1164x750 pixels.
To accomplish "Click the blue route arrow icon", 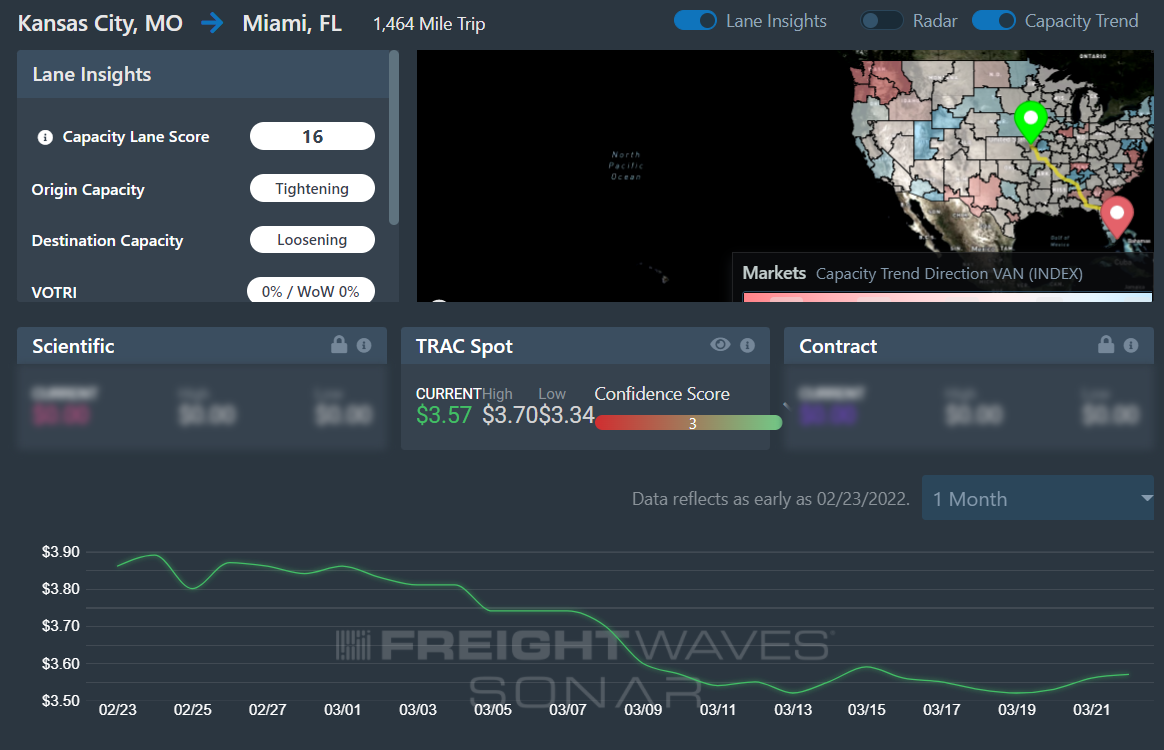I will [x=212, y=23].
